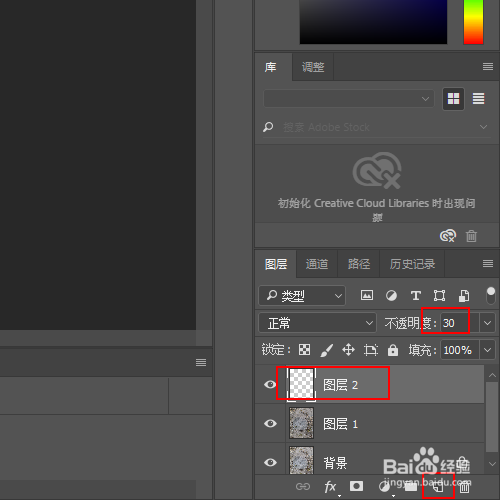Image resolution: width=500 pixels, height=500 pixels.
Task: Click the hue spectrum slider strip
Action: tap(473, 22)
